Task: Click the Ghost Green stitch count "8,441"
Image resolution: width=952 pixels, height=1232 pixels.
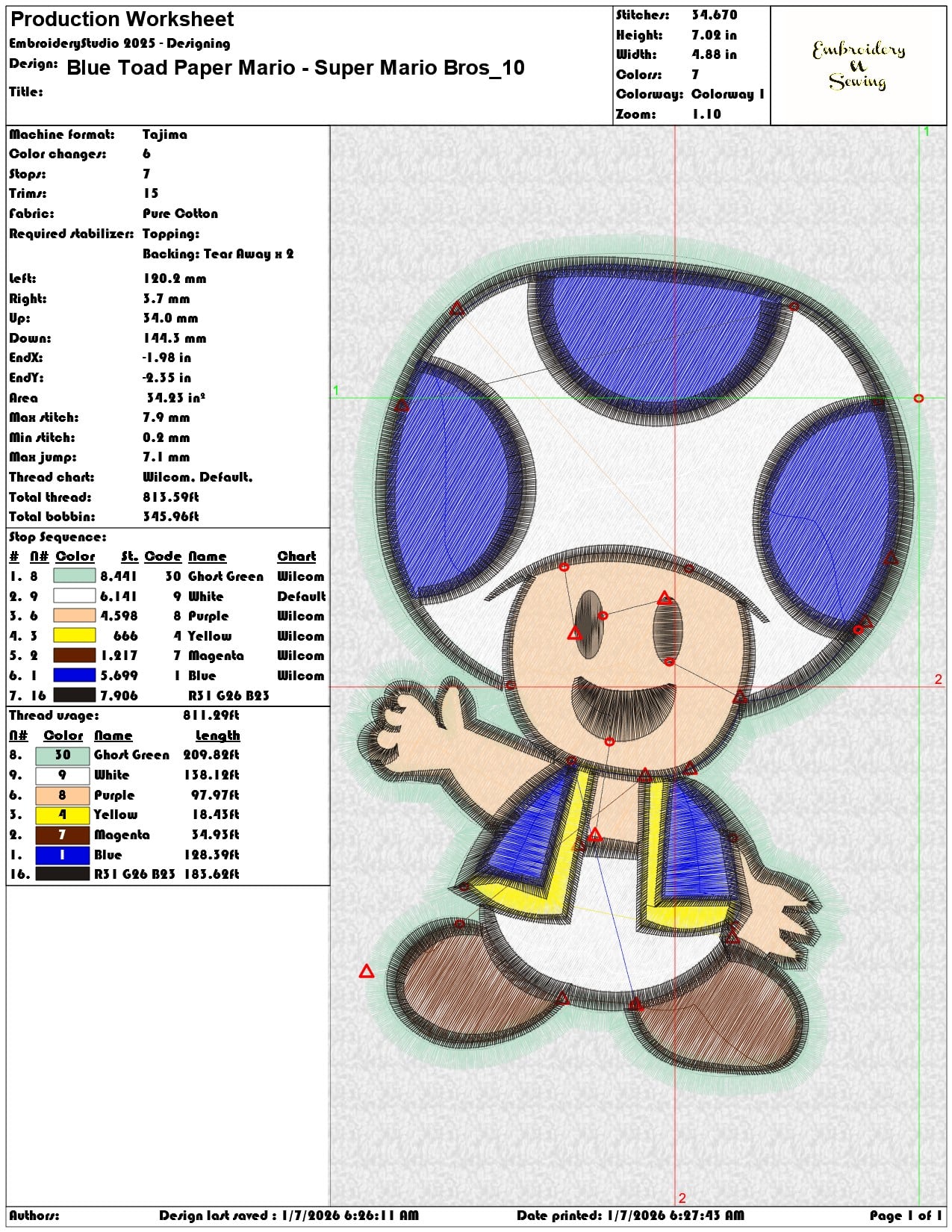Action: [119, 576]
